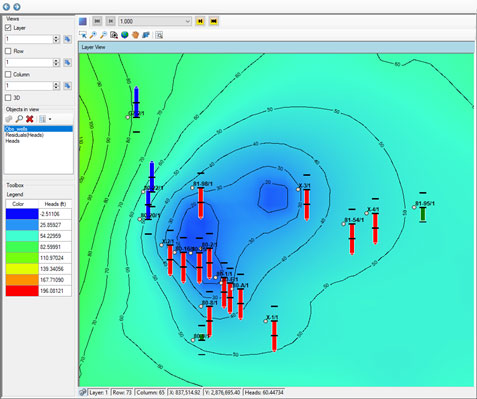Click the blue back arrow button
Screen dimensions: 477x399
coord(6,6)
